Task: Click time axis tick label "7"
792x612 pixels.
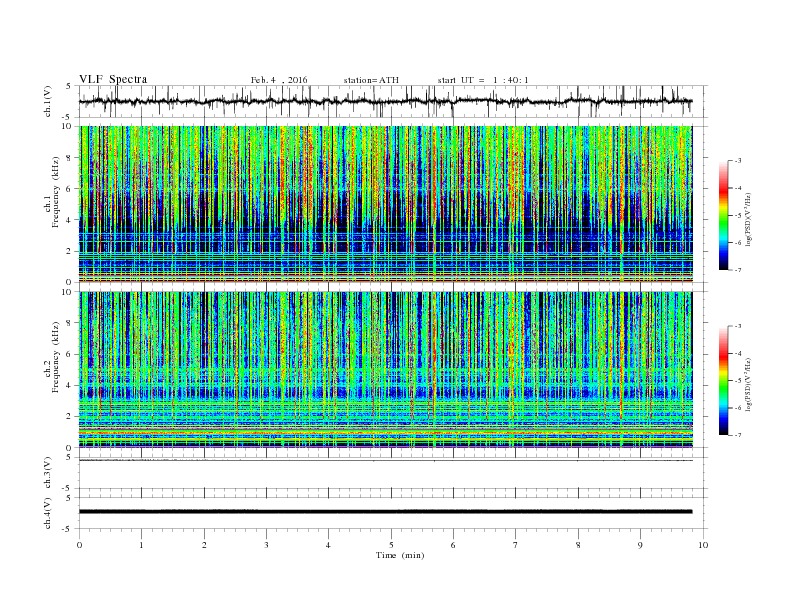Action: [x=516, y=545]
